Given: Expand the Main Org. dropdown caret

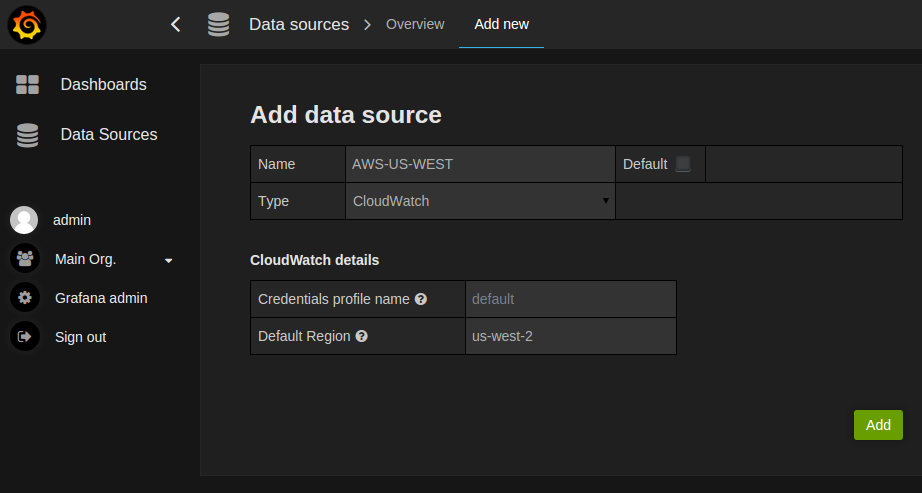Looking at the screenshot, I should coord(168,260).
